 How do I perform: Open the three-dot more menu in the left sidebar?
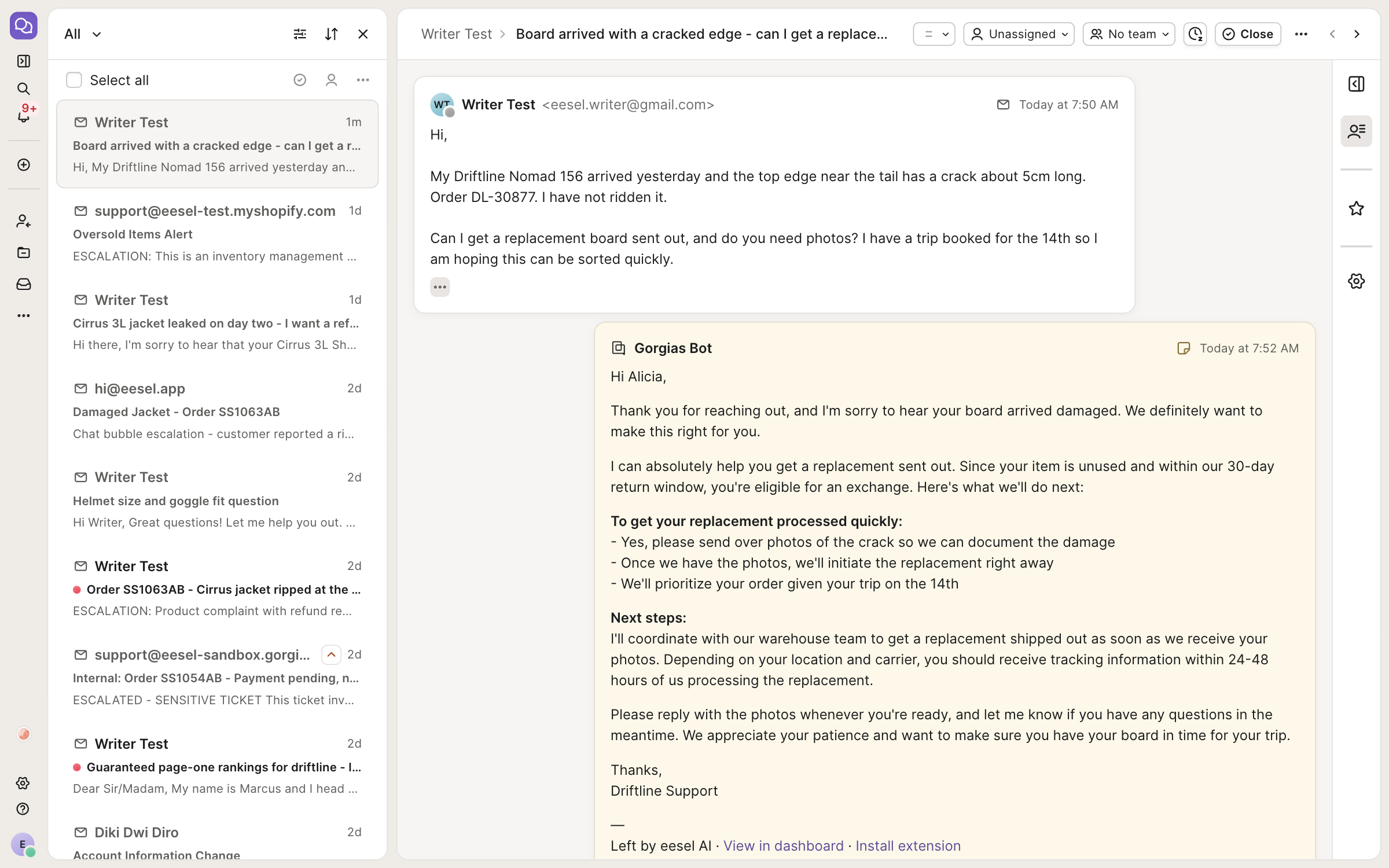coord(23,315)
